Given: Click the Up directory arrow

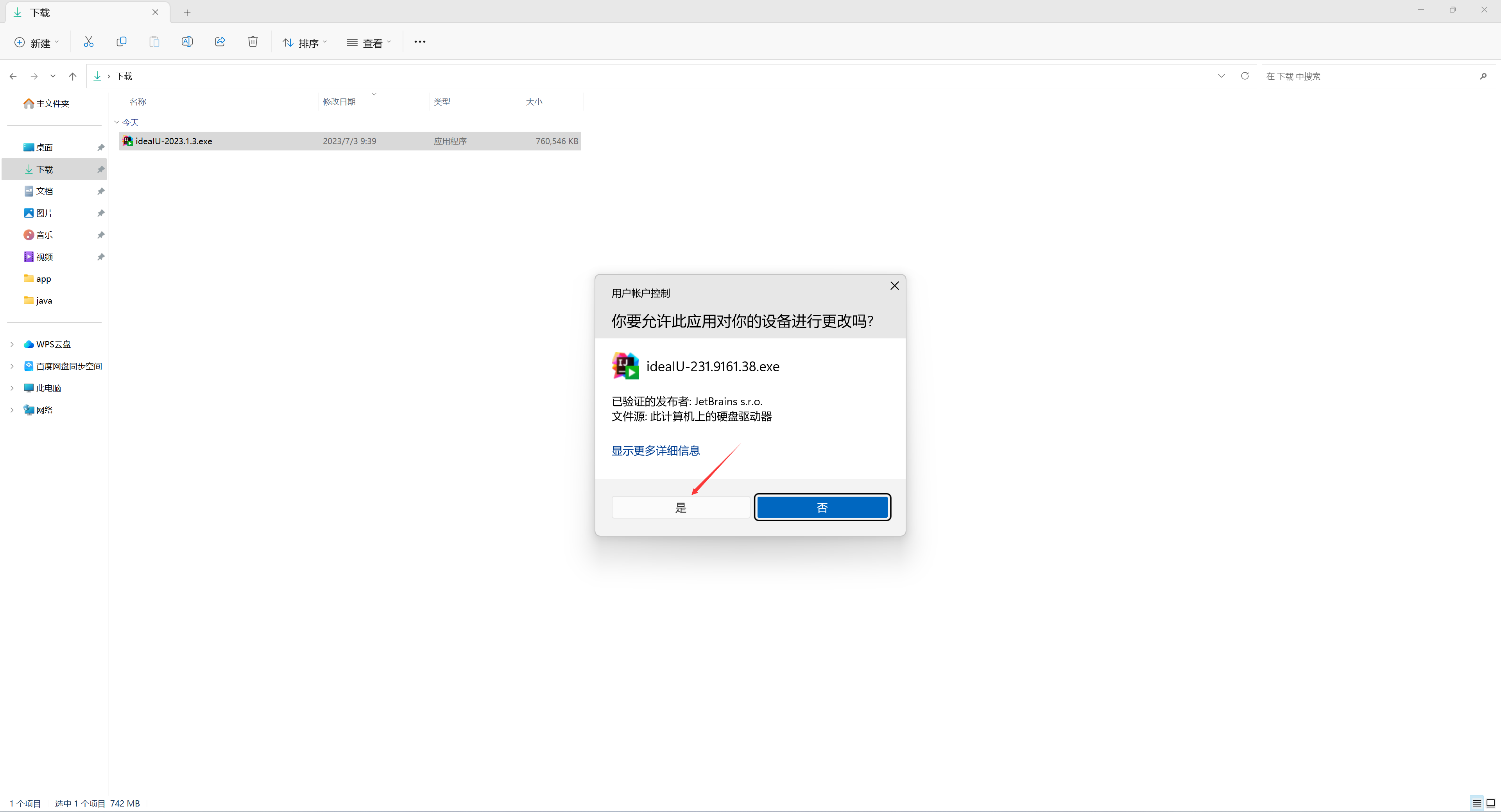Looking at the screenshot, I should (x=72, y=76).
